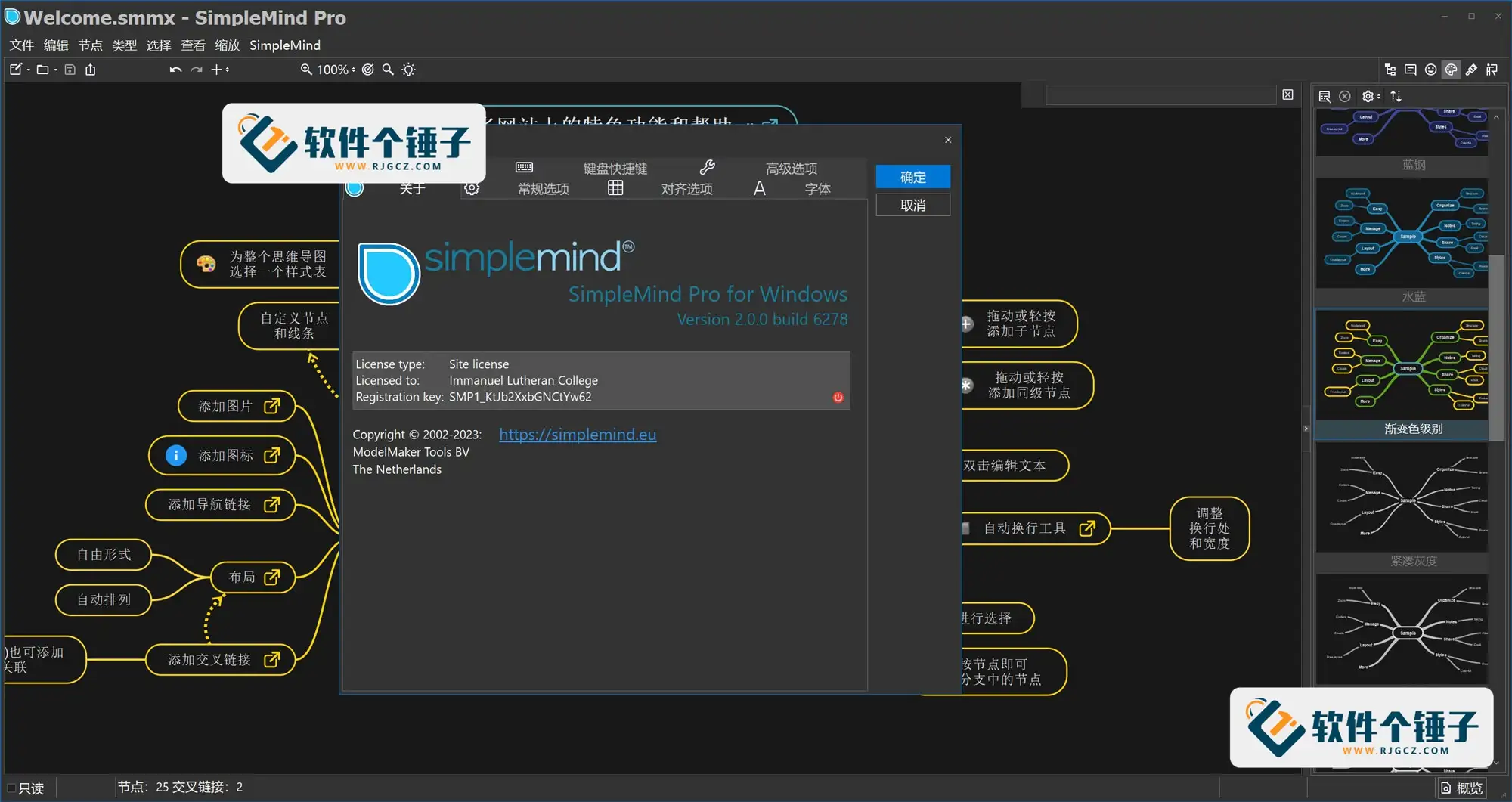This screenshot has width=1512, height=802.
Task: Open the 类型 menu
Action: 124,45
